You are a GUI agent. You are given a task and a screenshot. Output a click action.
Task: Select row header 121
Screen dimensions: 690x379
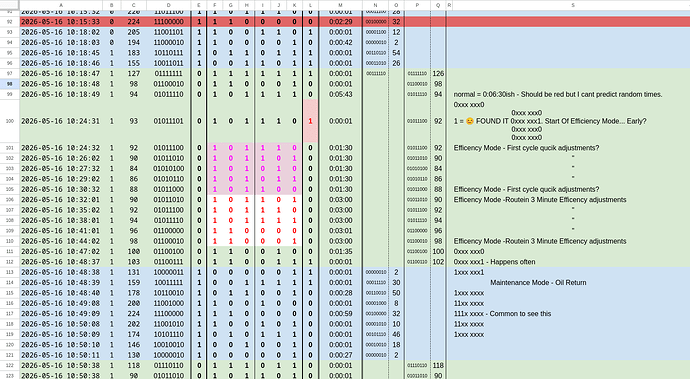pyautogui.click(x=10, y=355)
